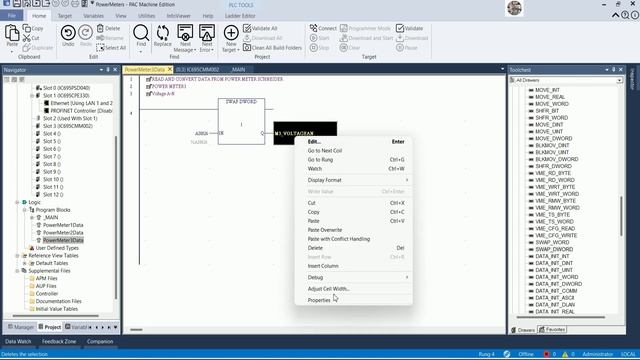
Task: Collapse the Logic tree node
Action: click(x=17, y=202)
